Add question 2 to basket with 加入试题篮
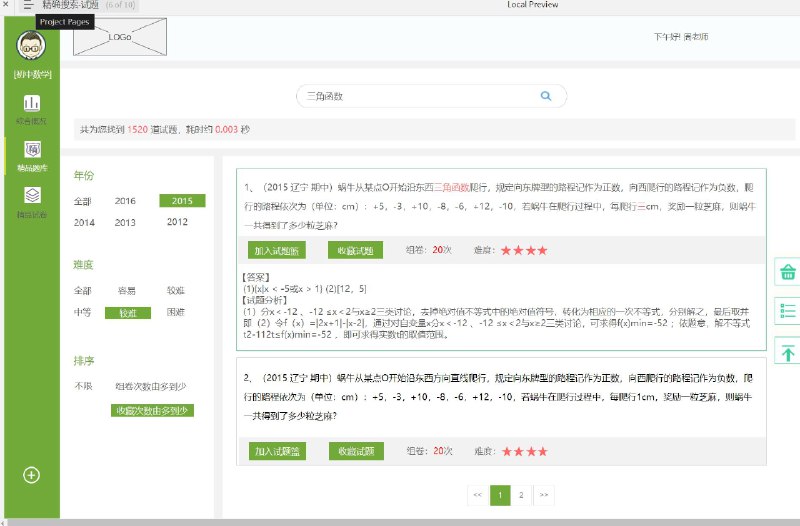 click(278, 451)
